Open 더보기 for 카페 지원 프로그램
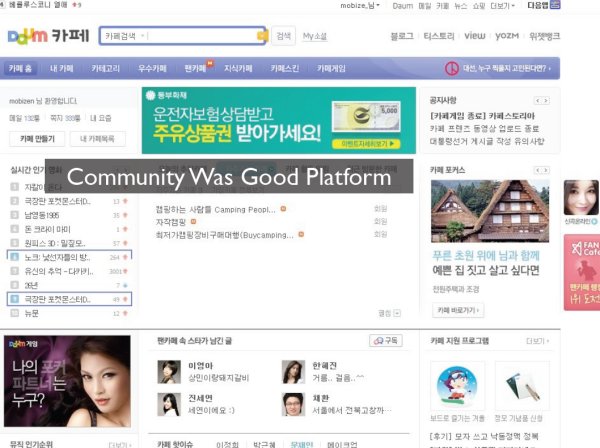This screenshot has width=600, height=448. click(x=537, y=341)
